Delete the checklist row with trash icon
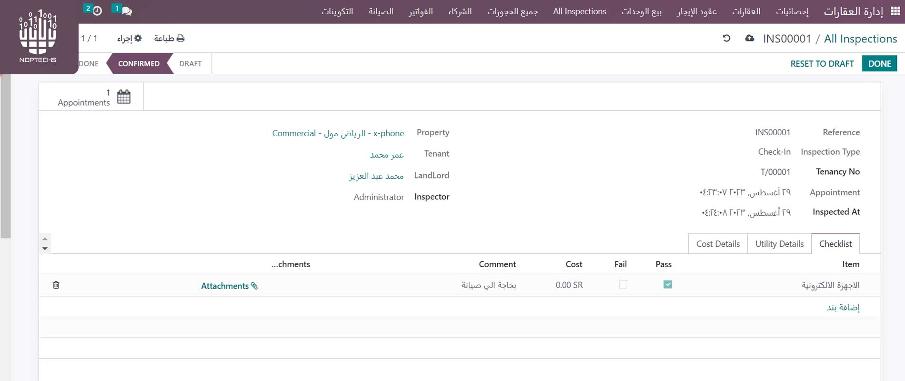Viewport: 905px width, 381px height. click(x=55, y=285)
